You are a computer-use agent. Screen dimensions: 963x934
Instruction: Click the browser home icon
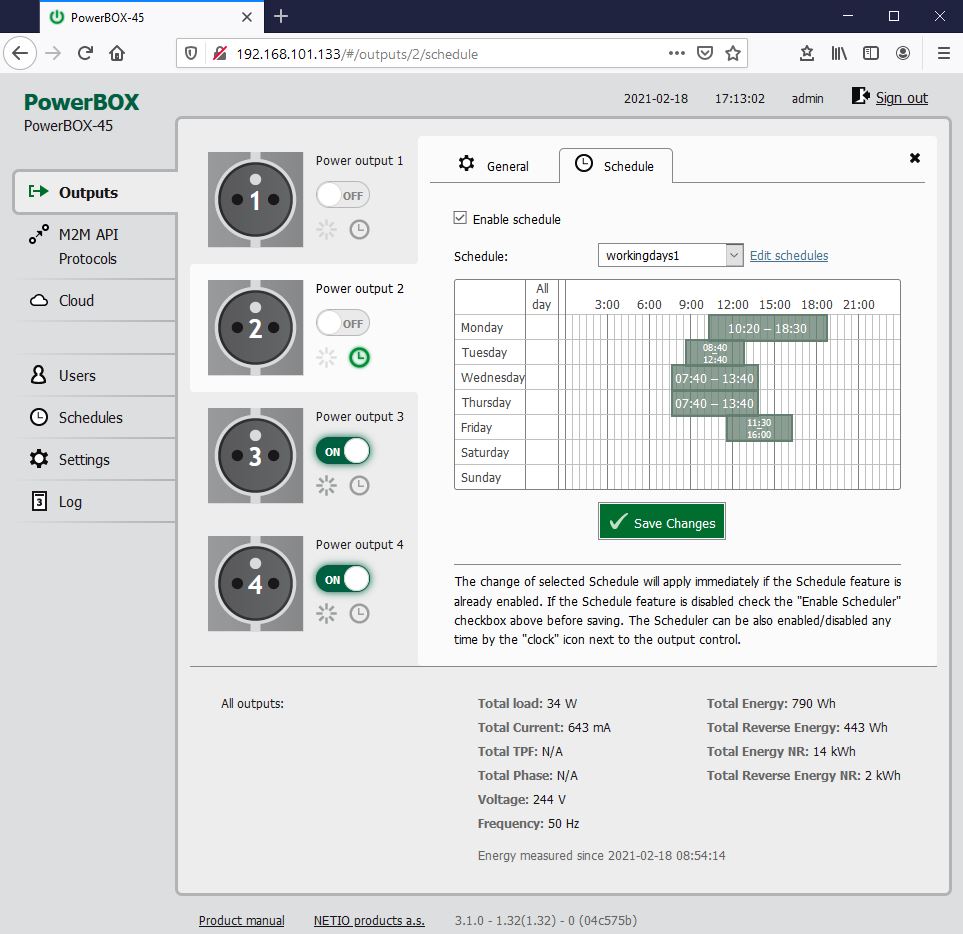pyautogui.click(x=117, y=53)
